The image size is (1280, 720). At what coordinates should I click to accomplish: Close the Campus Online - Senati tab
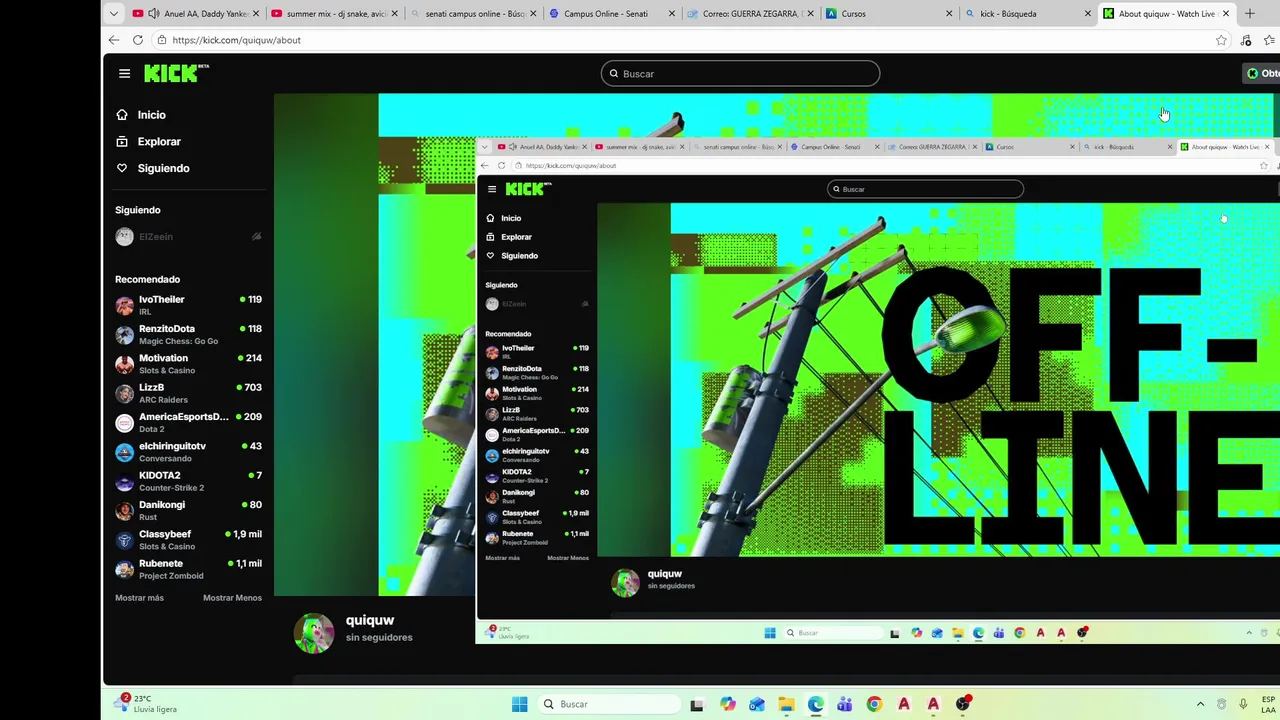pyautogui.click(x=671, y=14)
